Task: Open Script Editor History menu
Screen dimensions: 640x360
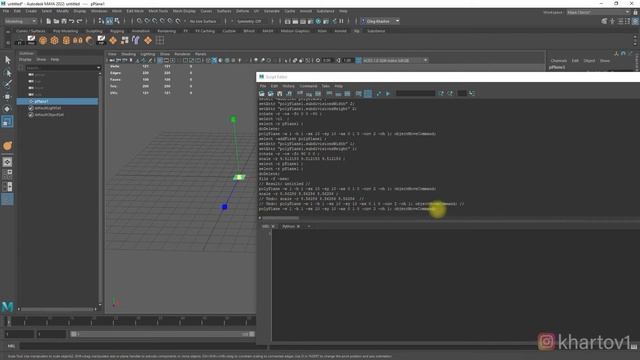Action: tap(288, 86)
